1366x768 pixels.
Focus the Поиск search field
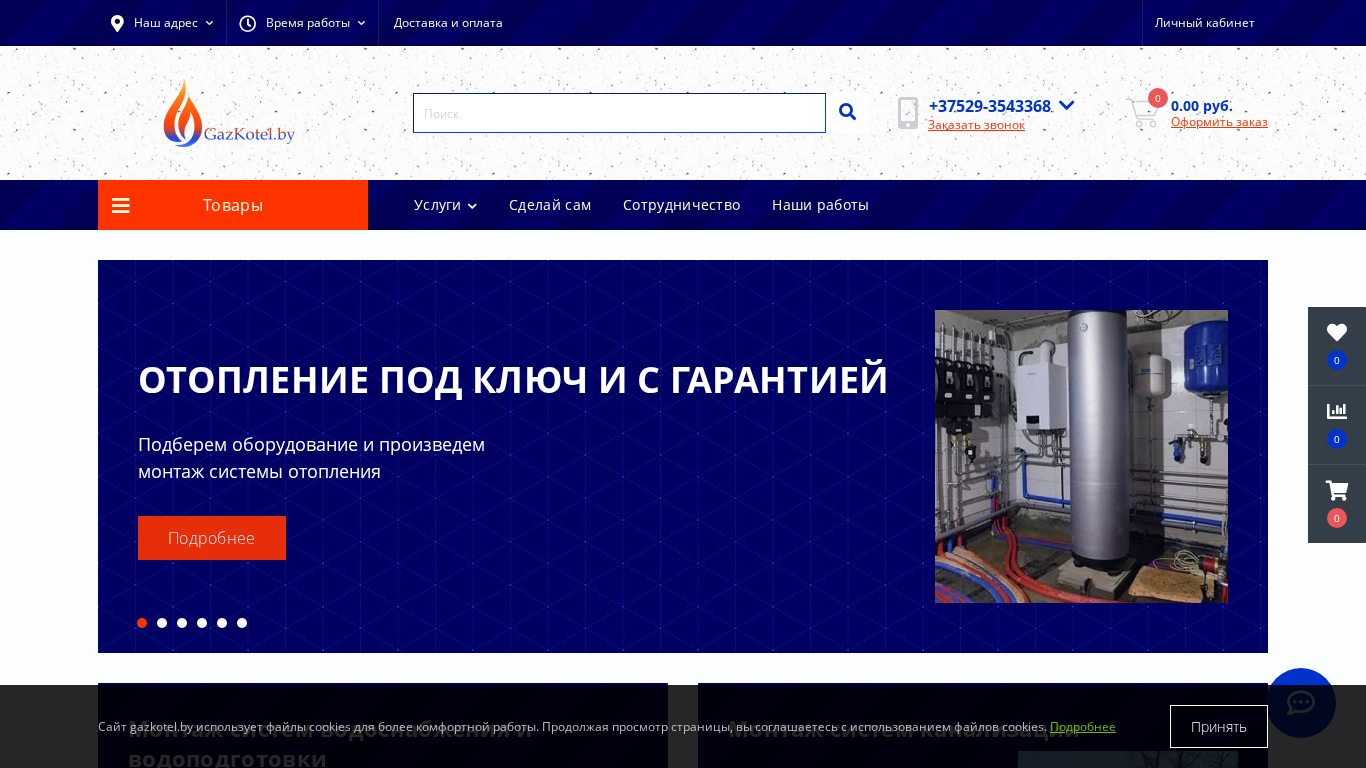[619, 113]
